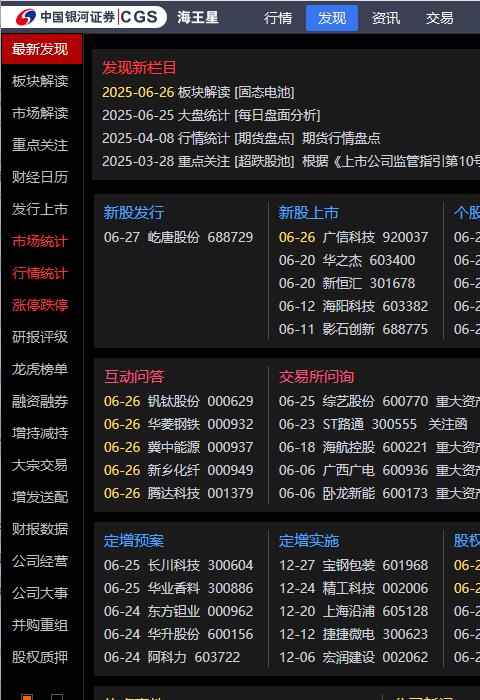
Task: Select 华业香料 300886 row
Action: [x=179, y=588]
